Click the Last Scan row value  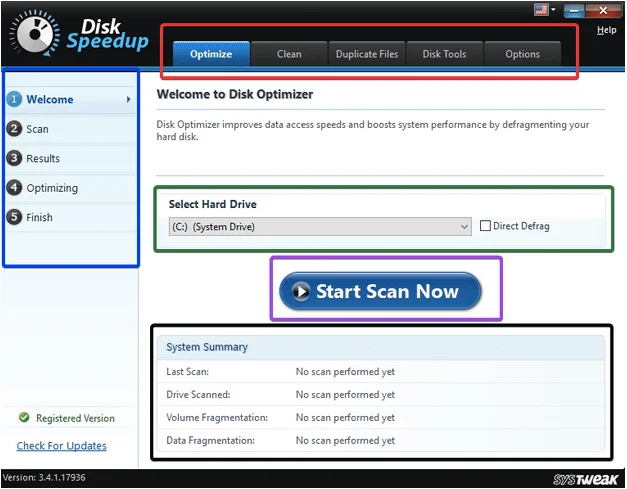pos(345,372)
